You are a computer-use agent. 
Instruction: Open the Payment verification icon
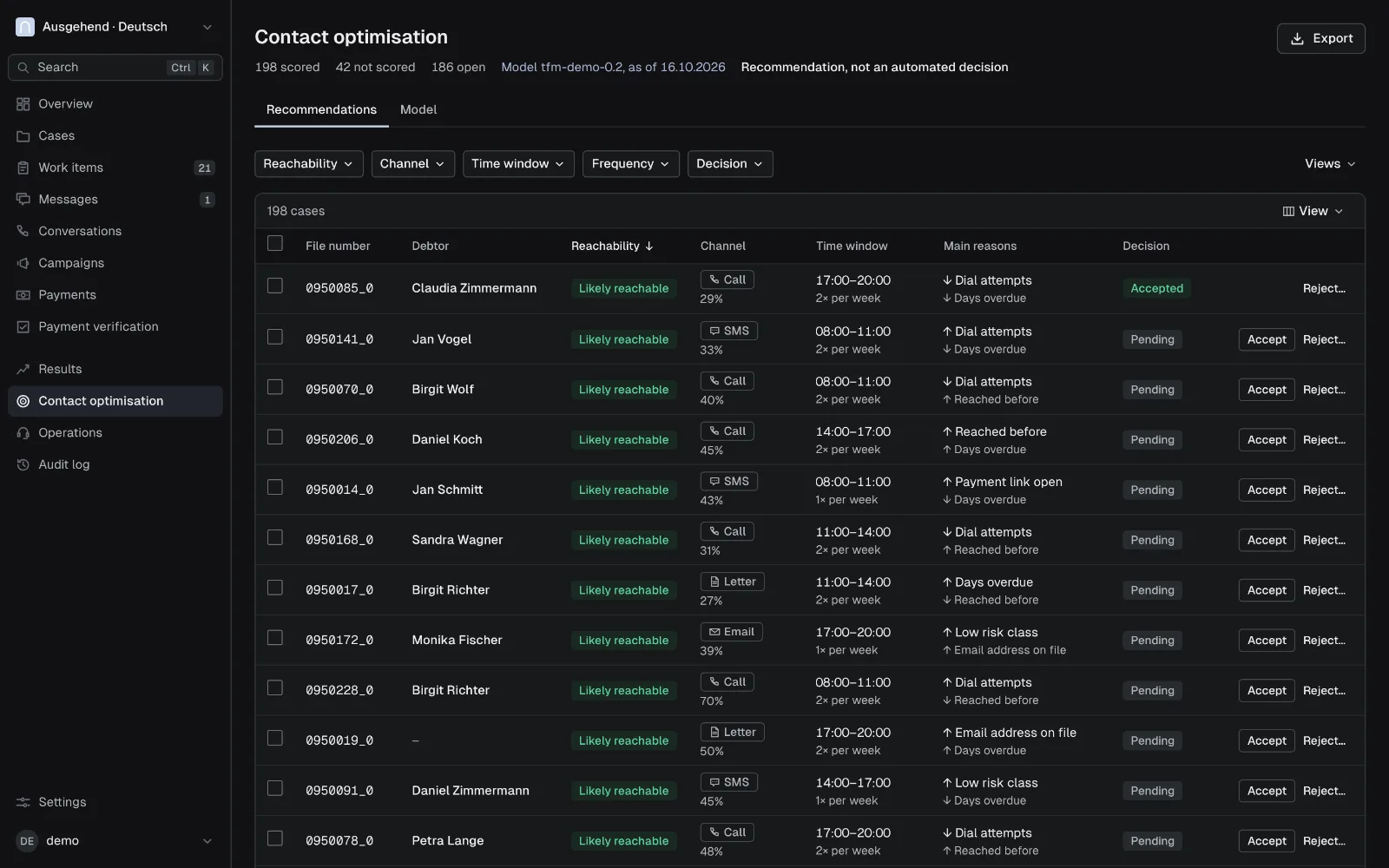(23, 326)
